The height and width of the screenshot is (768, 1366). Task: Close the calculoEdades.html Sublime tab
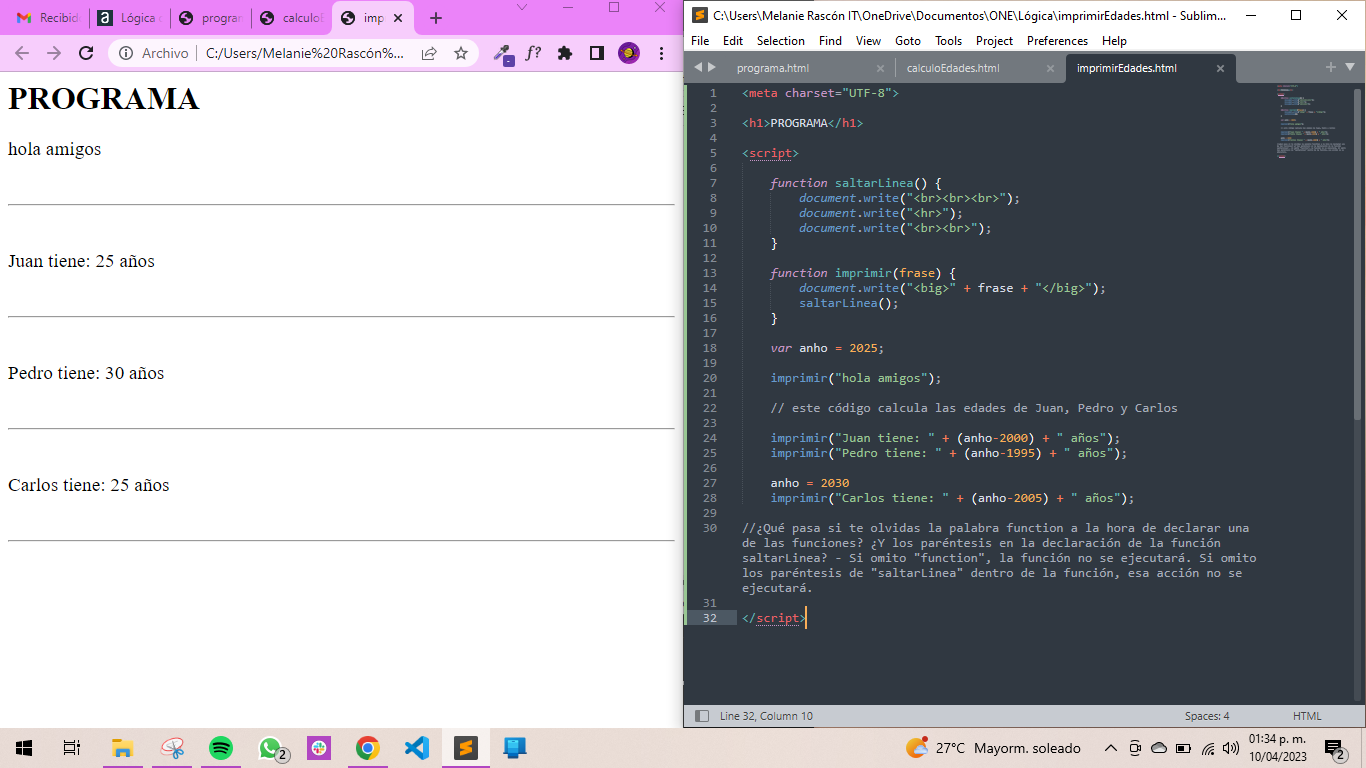[1050, 68]
